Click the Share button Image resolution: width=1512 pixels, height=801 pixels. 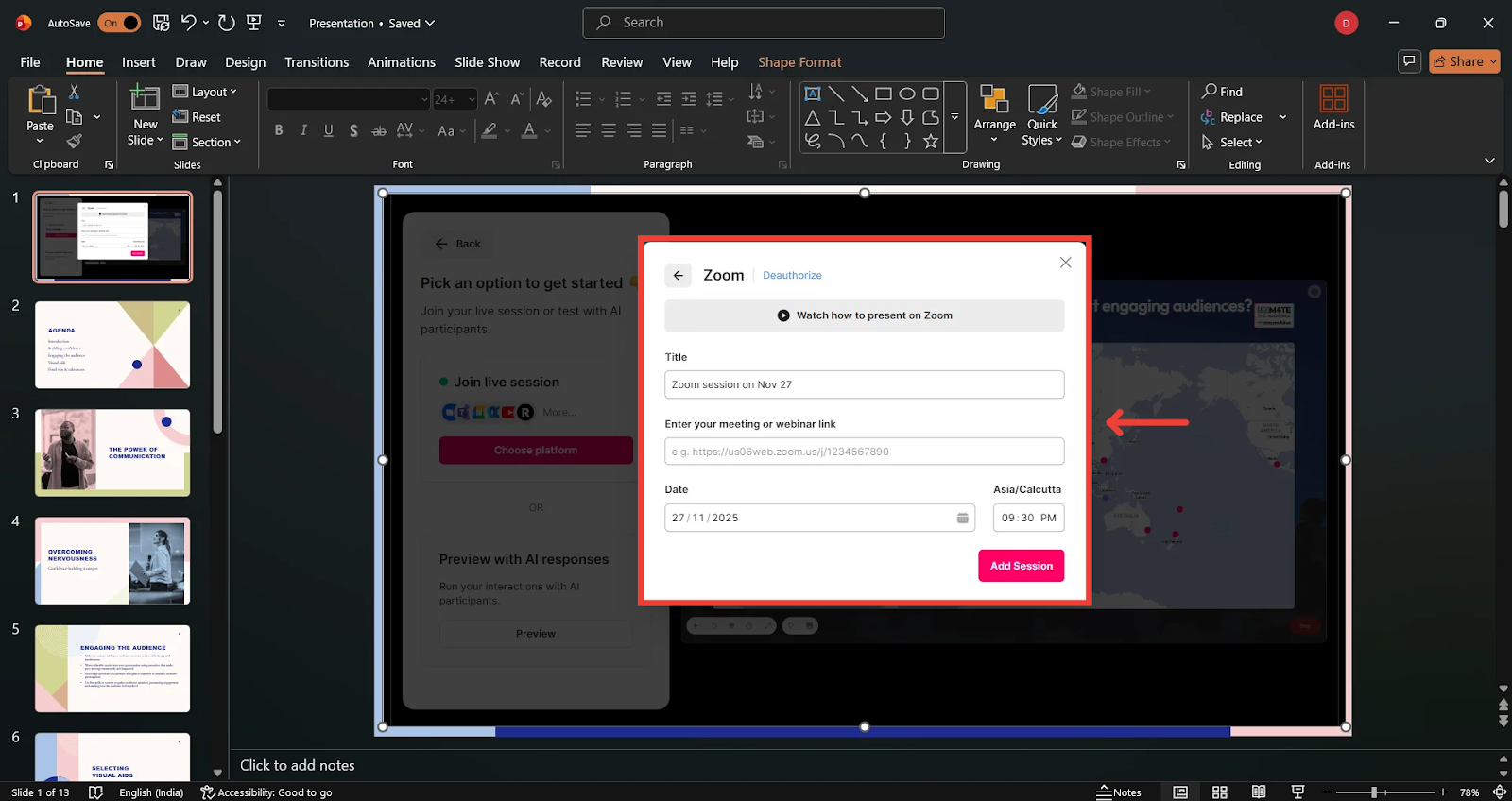[x=1465, y=61]
